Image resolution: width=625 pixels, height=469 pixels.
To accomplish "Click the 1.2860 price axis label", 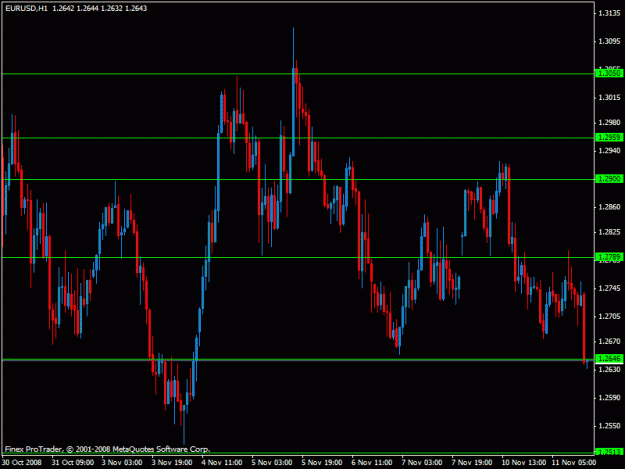I will [610, 207].
